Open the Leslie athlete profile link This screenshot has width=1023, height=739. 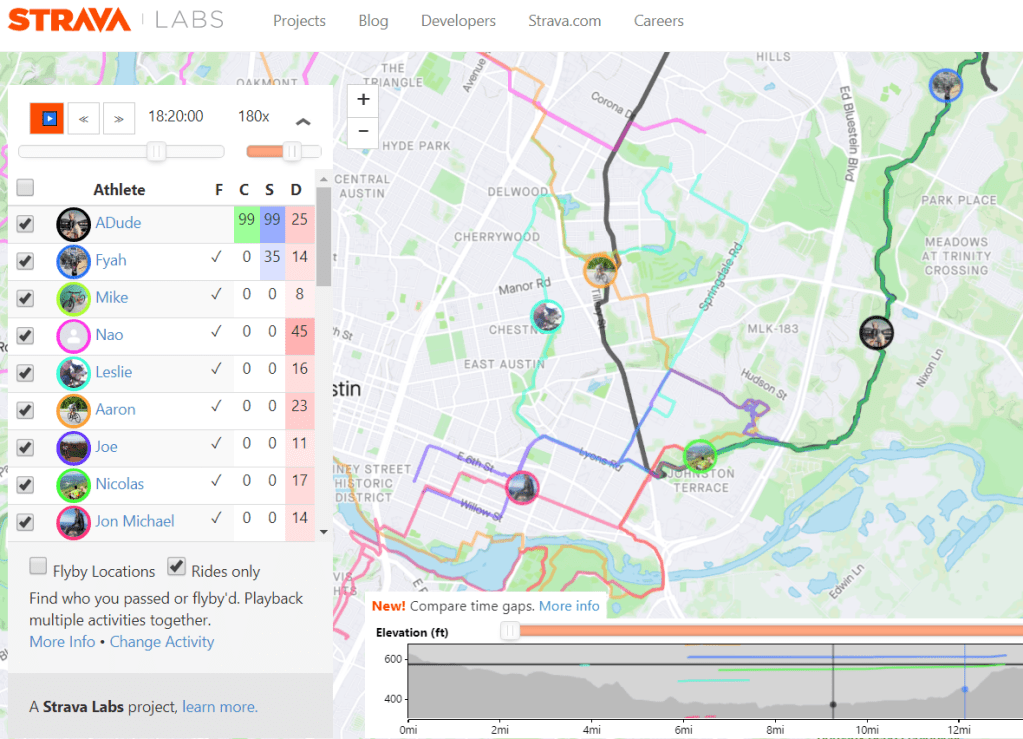click(114, 372)
